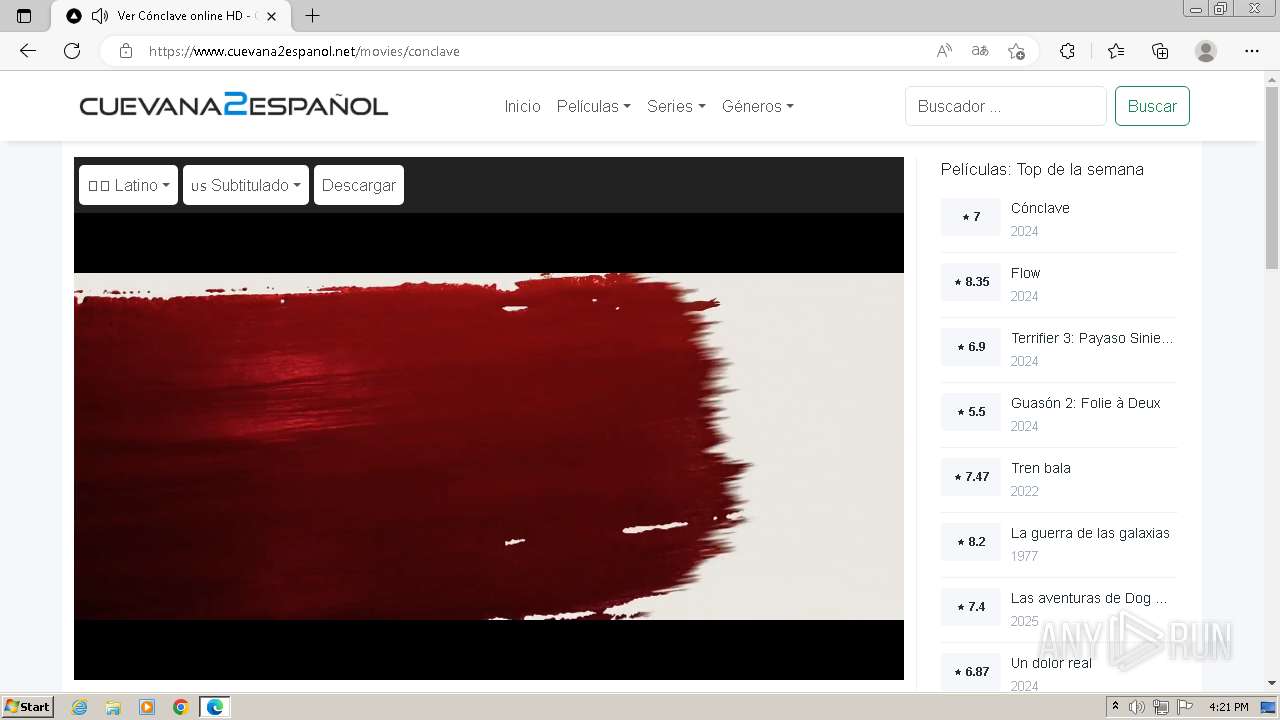The height and width of the screenshot is (720, 1280).
Task: Expand the Series menu
Action: point(676,106)
